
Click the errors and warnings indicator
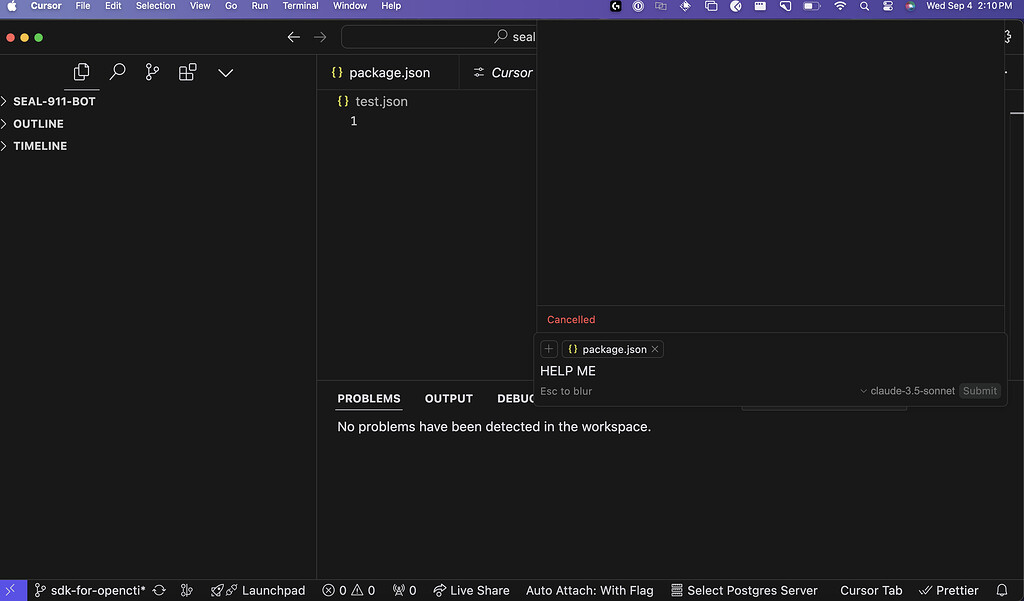pos(348,590)
